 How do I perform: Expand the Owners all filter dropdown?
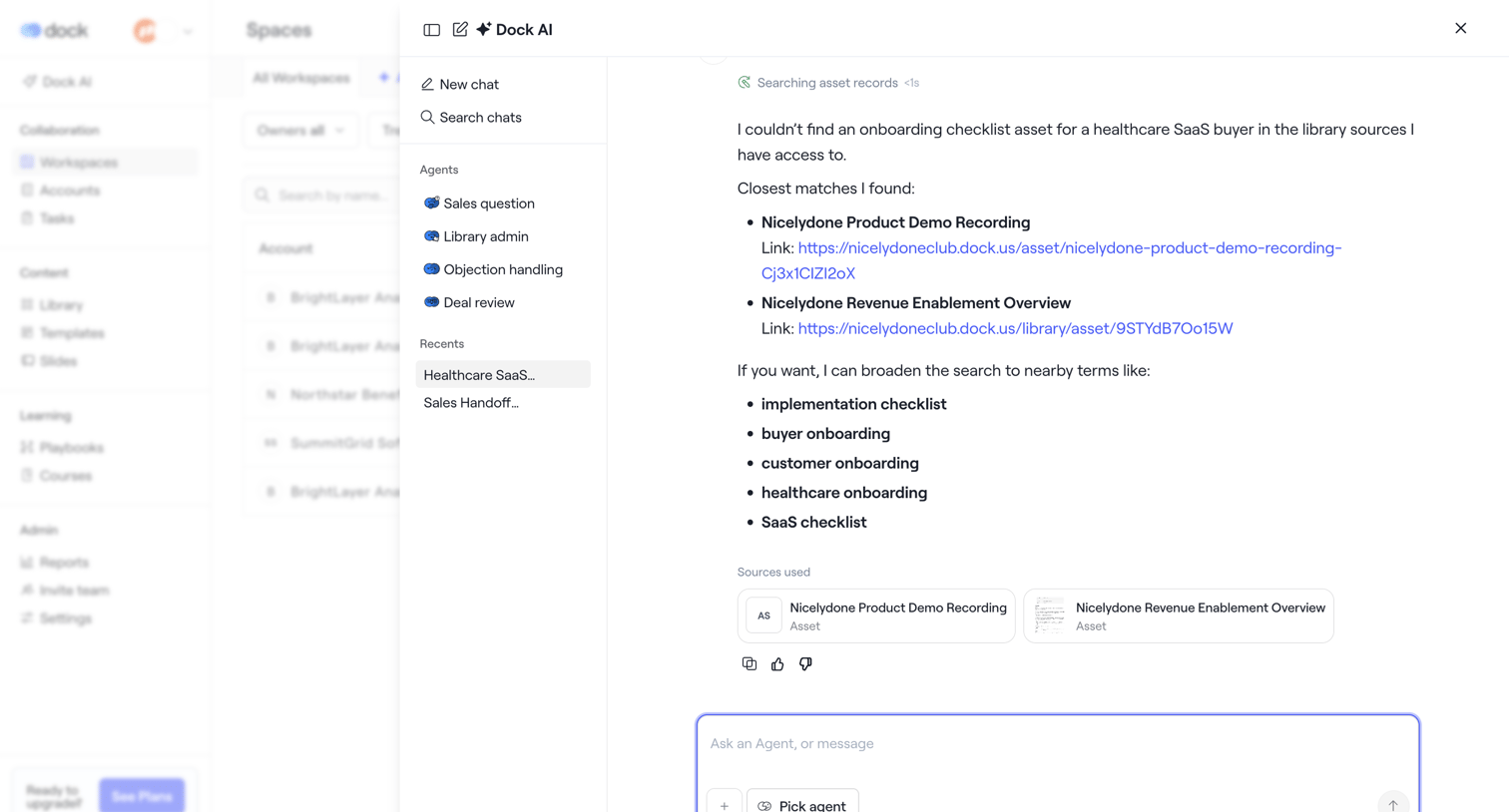click(300, 131)
